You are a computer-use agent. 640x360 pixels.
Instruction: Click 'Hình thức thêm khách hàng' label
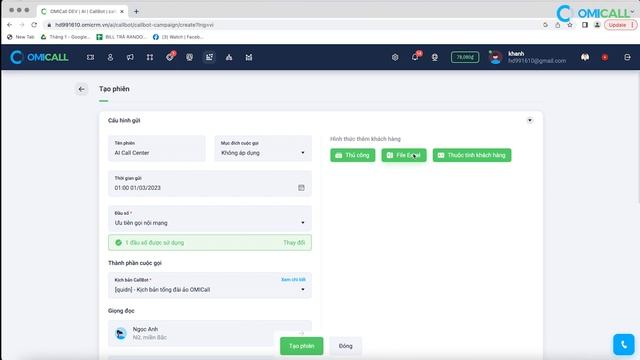point(365,139)
